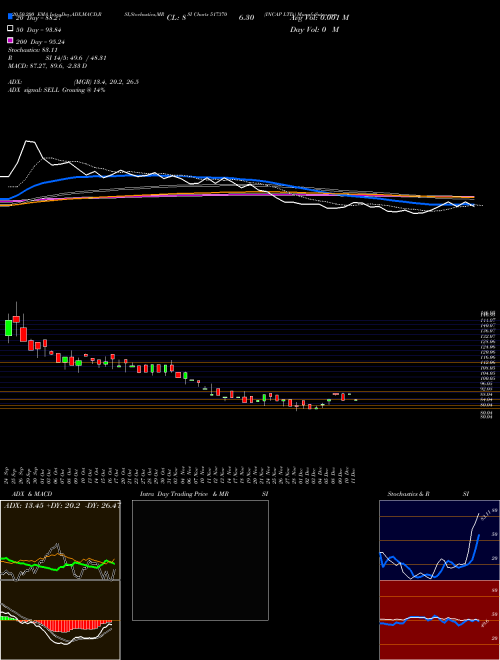Select the '50 Day = 93.84' legend text
Screen dimensions: 500x660
[x=39, y=30]
